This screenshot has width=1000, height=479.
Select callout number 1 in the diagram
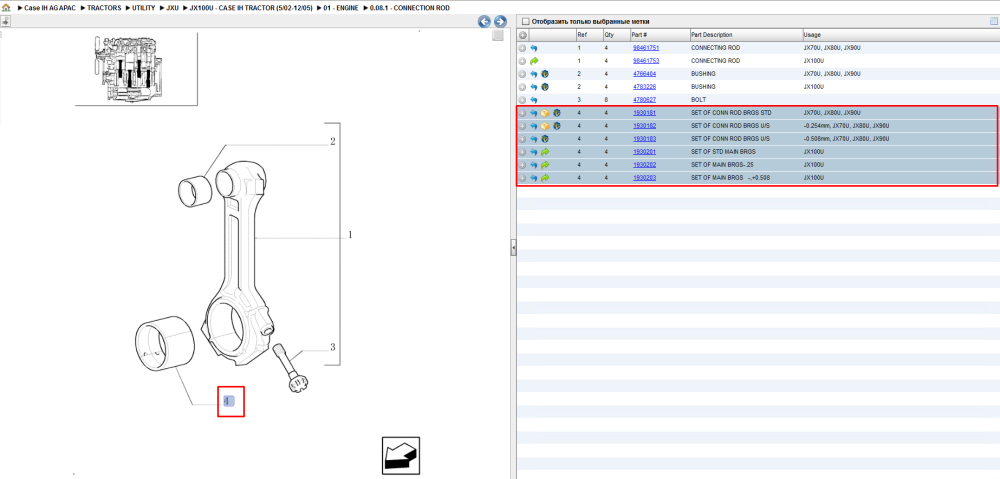point(350,235)
